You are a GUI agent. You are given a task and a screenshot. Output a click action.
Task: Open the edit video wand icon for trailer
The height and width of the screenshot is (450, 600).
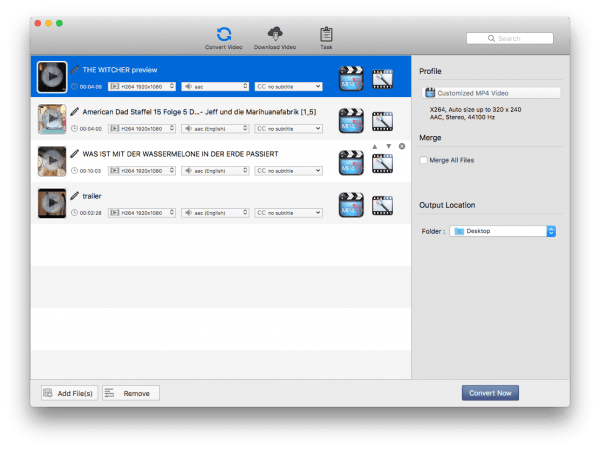pos(382,204)
